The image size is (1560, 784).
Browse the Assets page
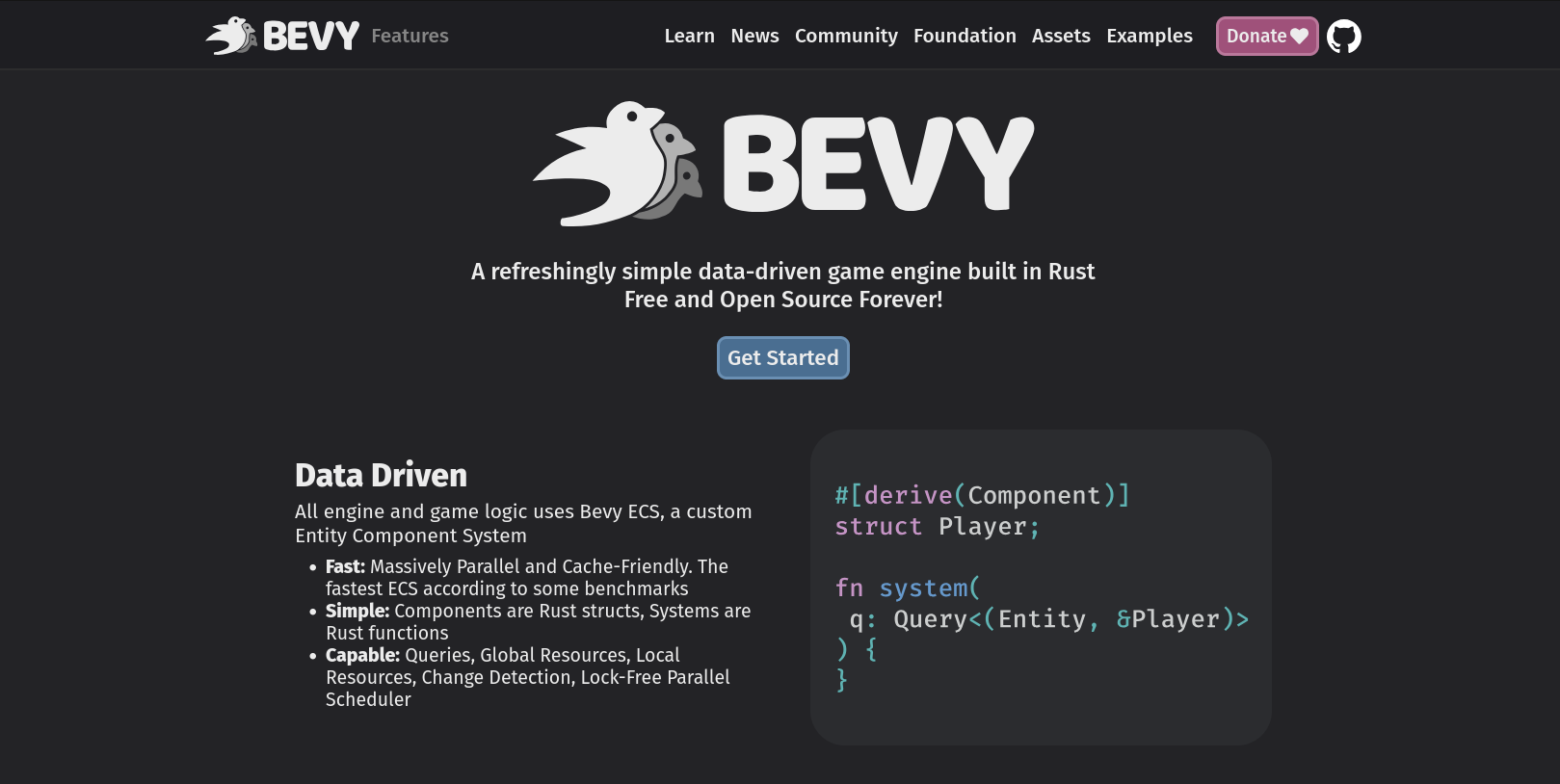(x=1060, y=37)
